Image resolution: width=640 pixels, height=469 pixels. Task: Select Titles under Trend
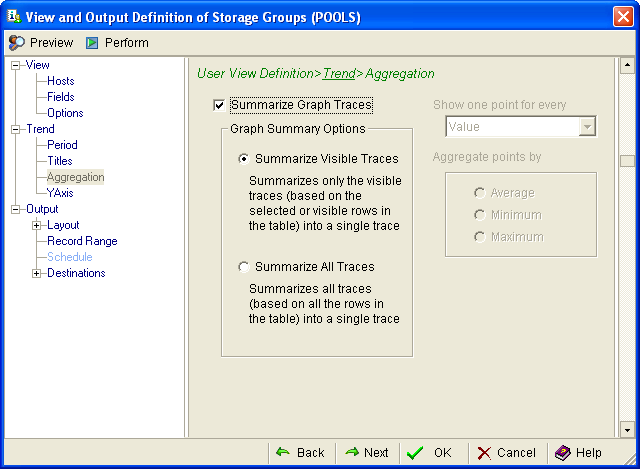click(60, 161)
